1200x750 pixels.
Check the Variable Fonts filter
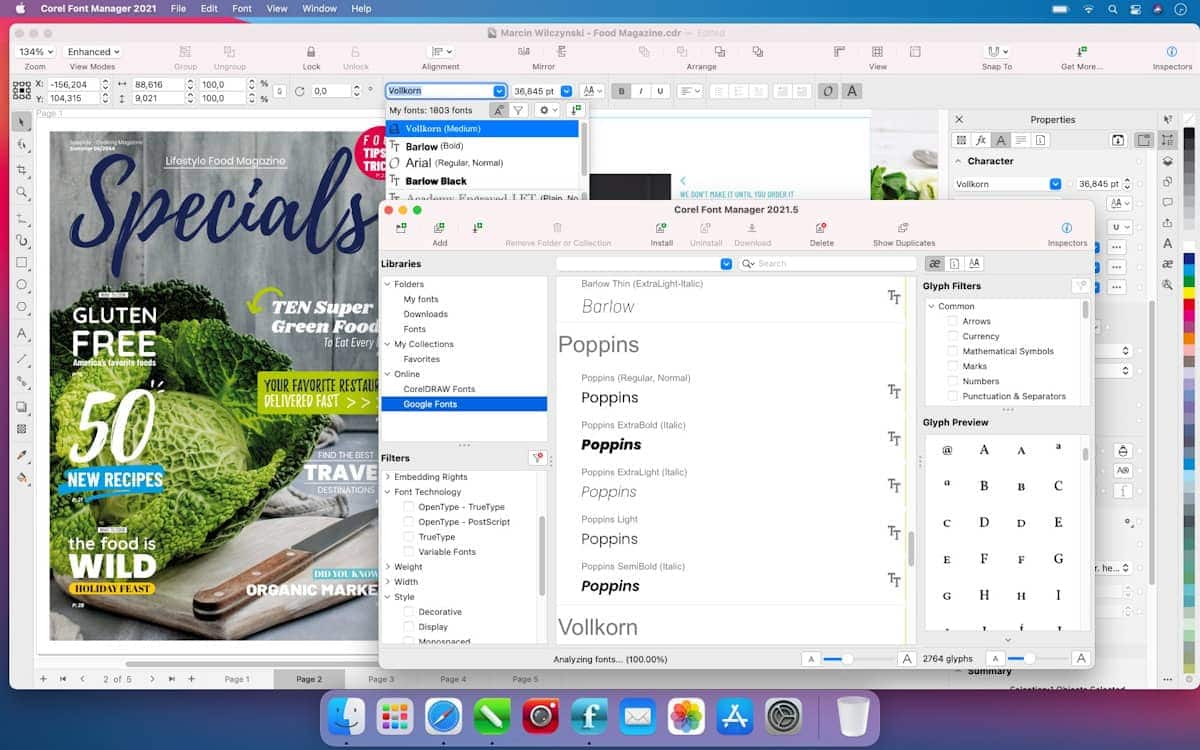[x=408, y=552]
